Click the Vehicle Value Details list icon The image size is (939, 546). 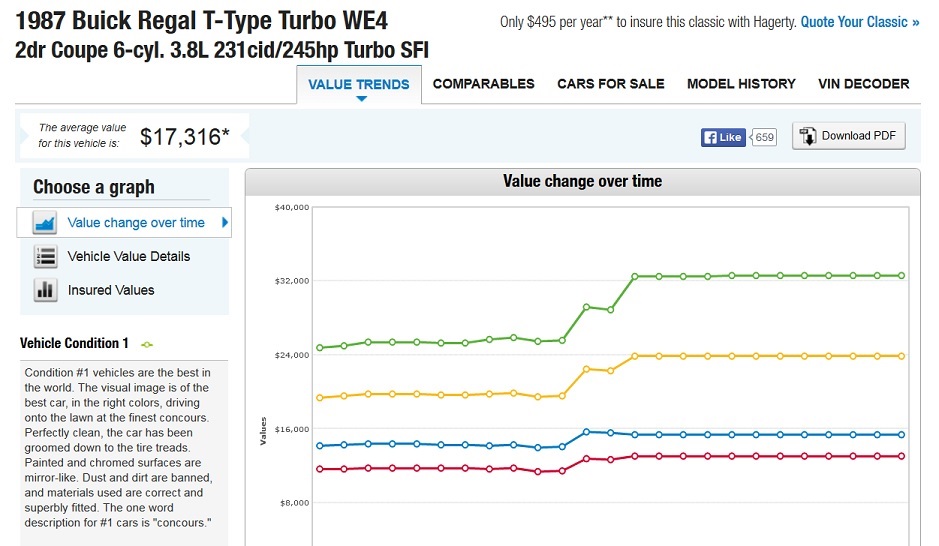pos(46,256)
